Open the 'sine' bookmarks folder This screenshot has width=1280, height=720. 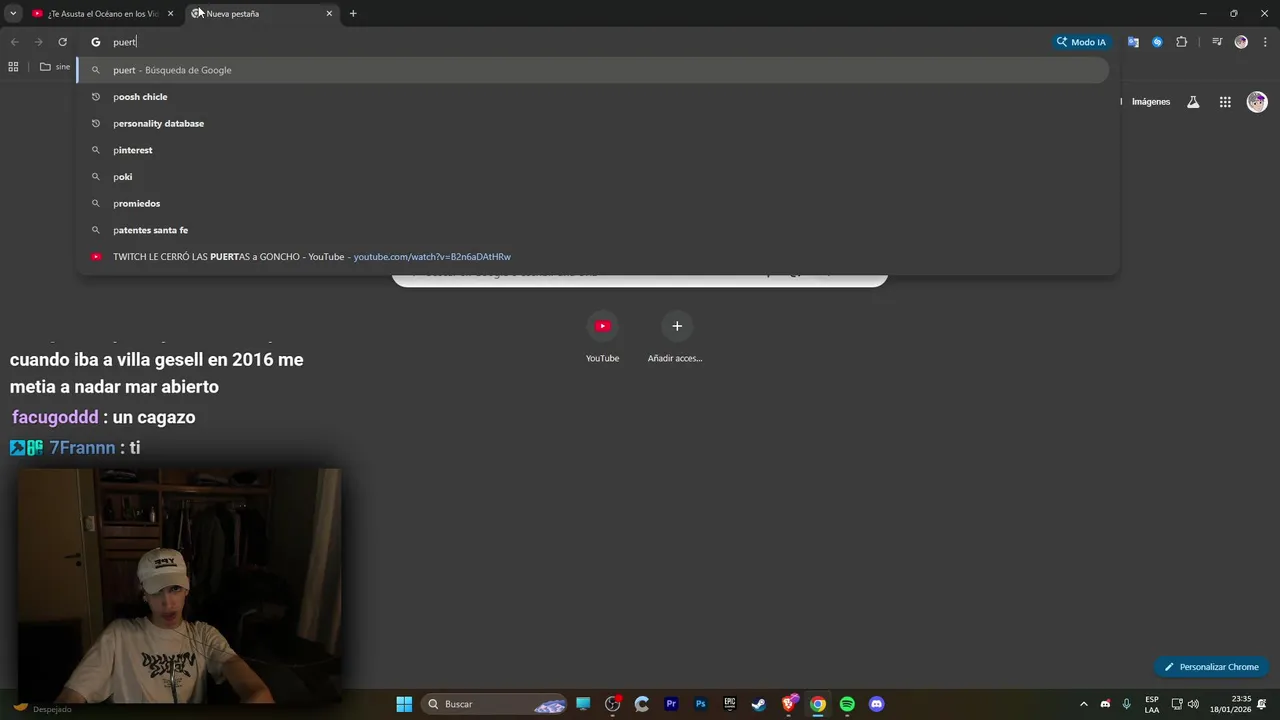click(x=55, y=67)
